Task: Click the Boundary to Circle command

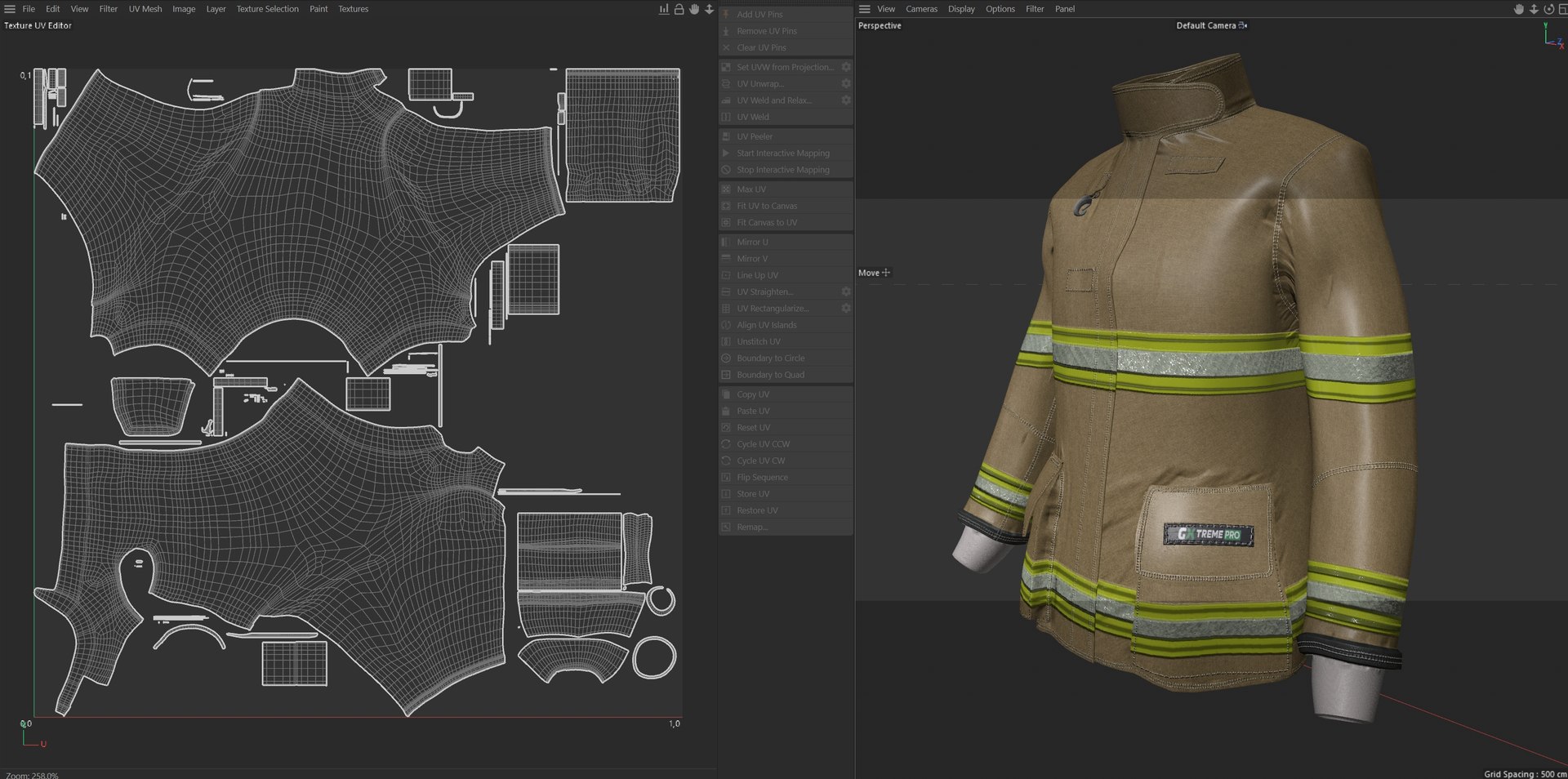Action: [786, 358]
